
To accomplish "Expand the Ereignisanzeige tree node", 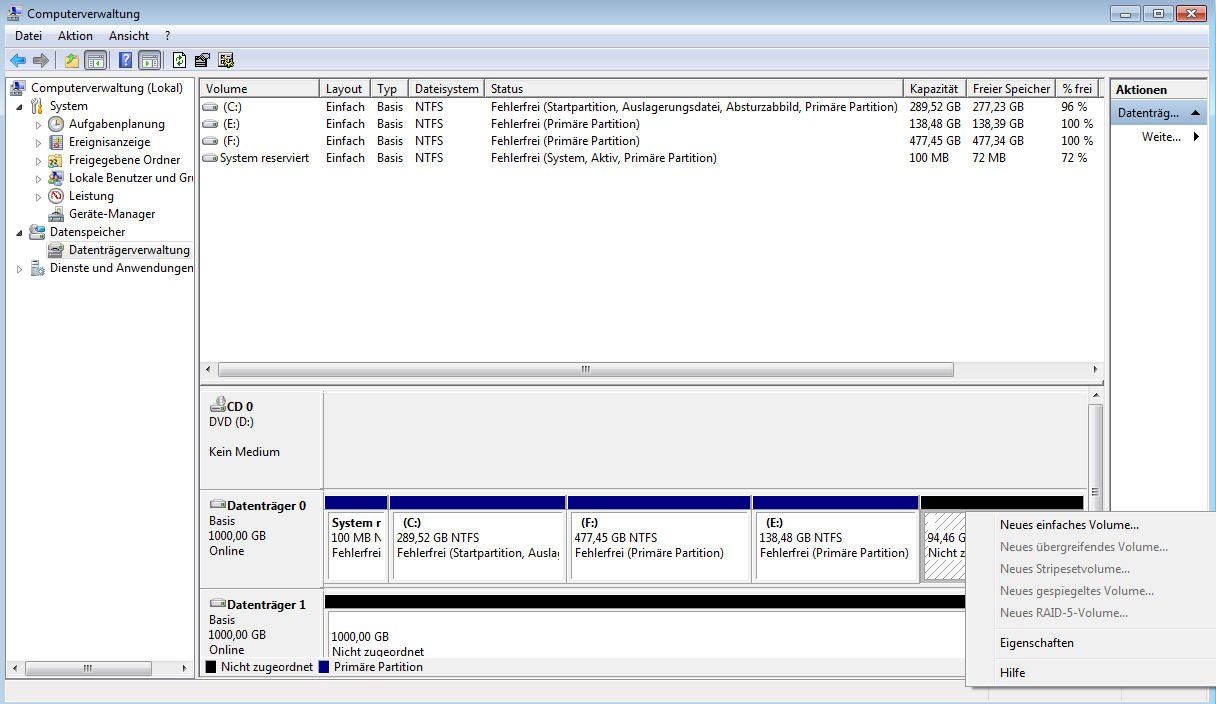I will pyautogui.click(x=38, y=143).
